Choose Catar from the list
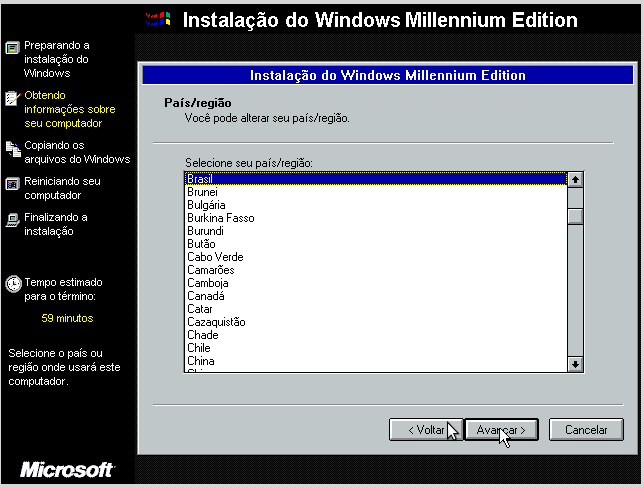Screen dimensions: 644x487 376,309
